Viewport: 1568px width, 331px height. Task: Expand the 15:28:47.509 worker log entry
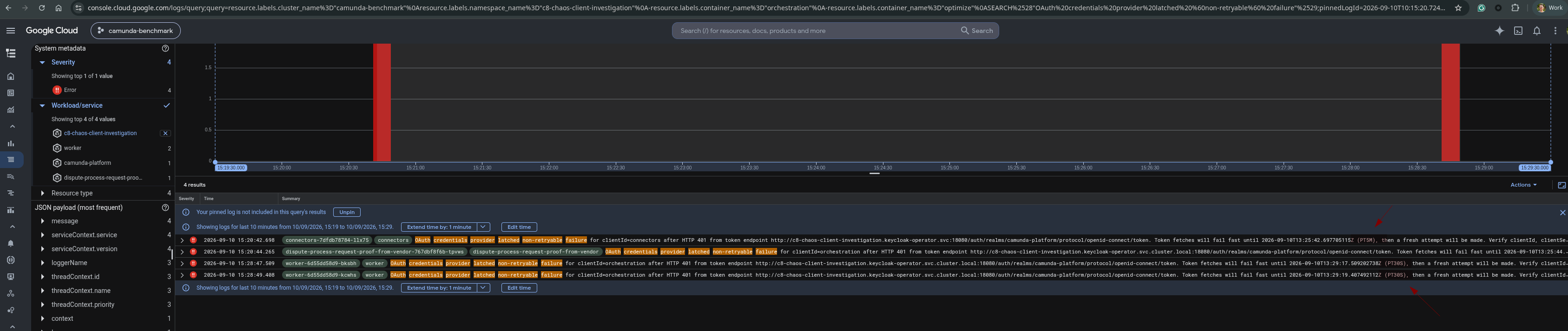tap(182, 264)
